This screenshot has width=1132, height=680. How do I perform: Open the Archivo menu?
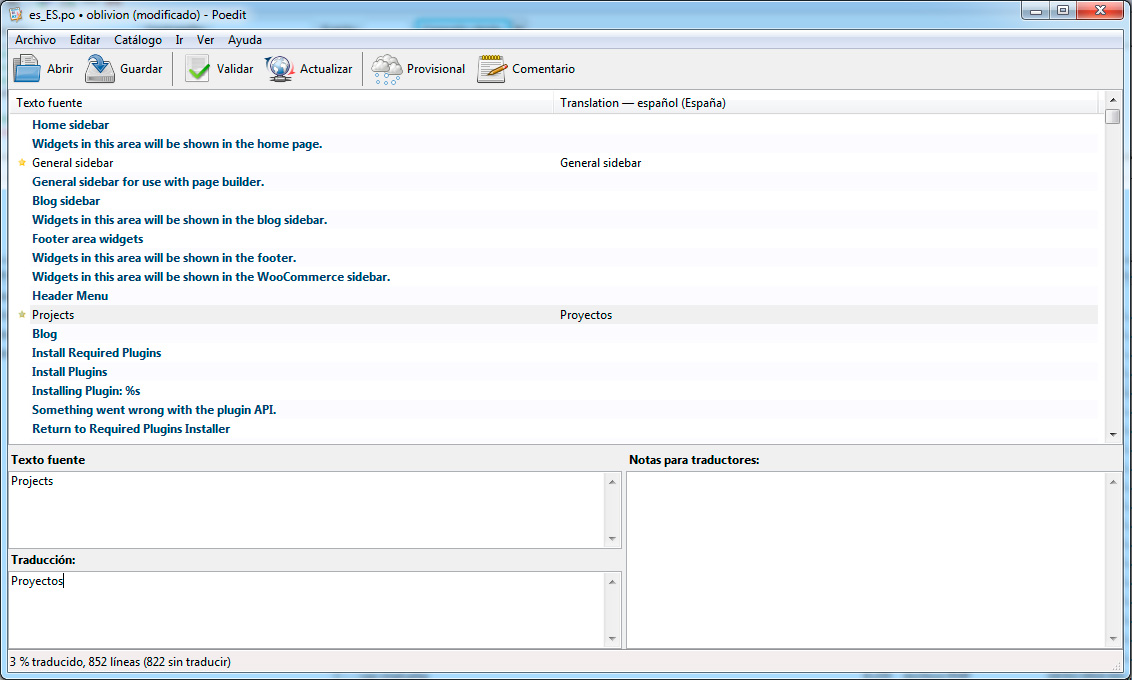coord(35,40)
